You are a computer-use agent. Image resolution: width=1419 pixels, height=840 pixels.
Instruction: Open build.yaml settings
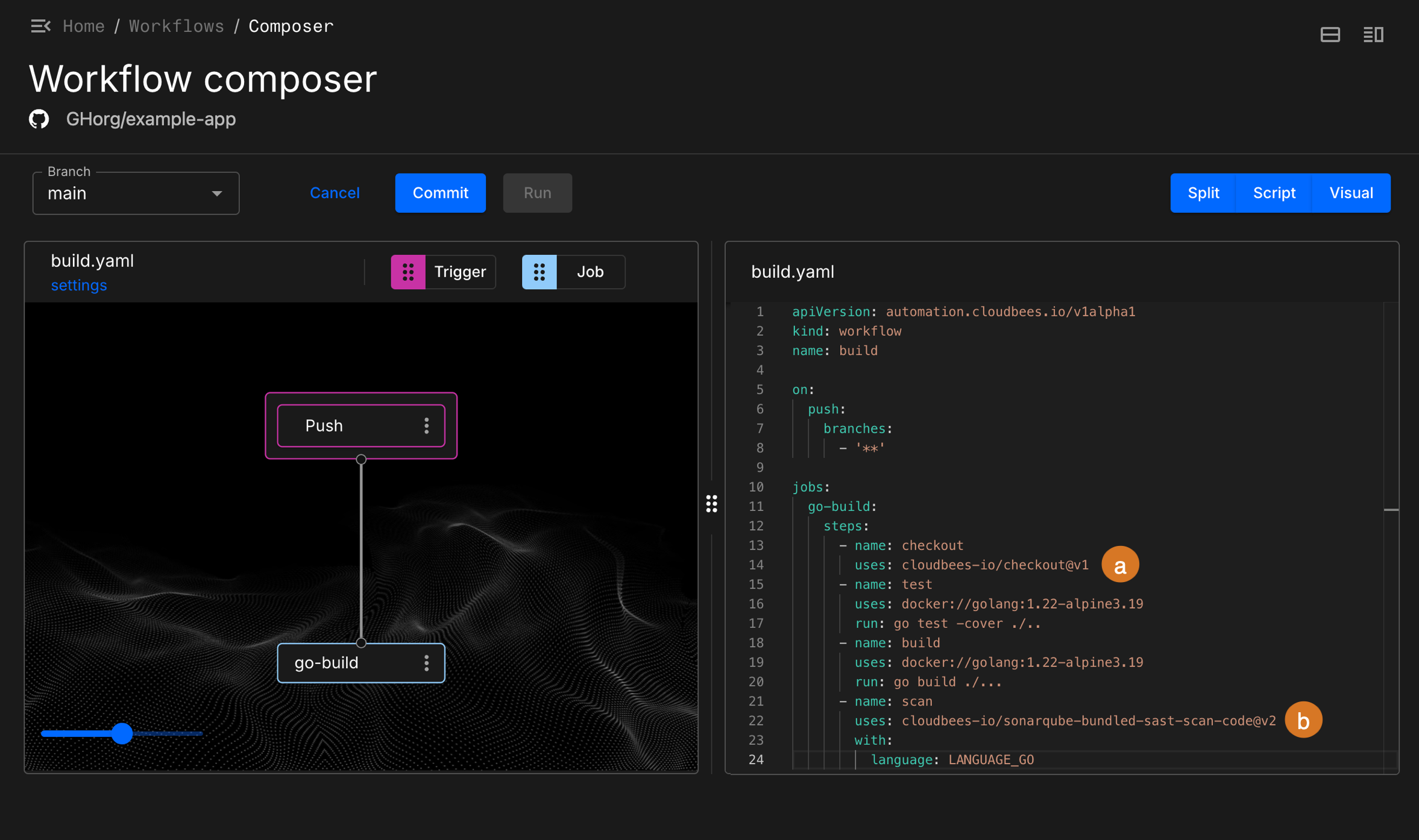point(78,285)
